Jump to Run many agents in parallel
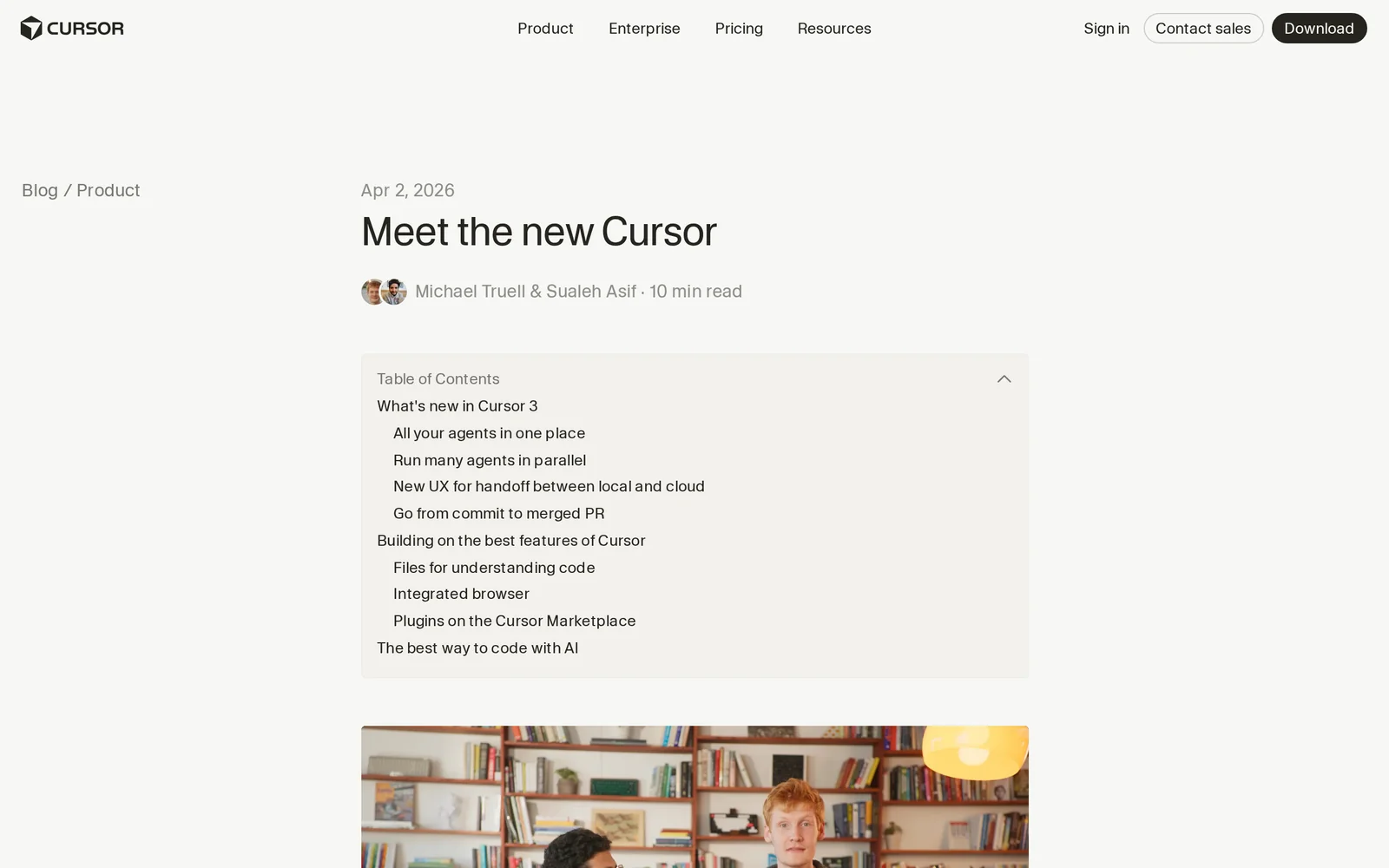This screenshot has height=868, width=1389. (x=490, y=460)
